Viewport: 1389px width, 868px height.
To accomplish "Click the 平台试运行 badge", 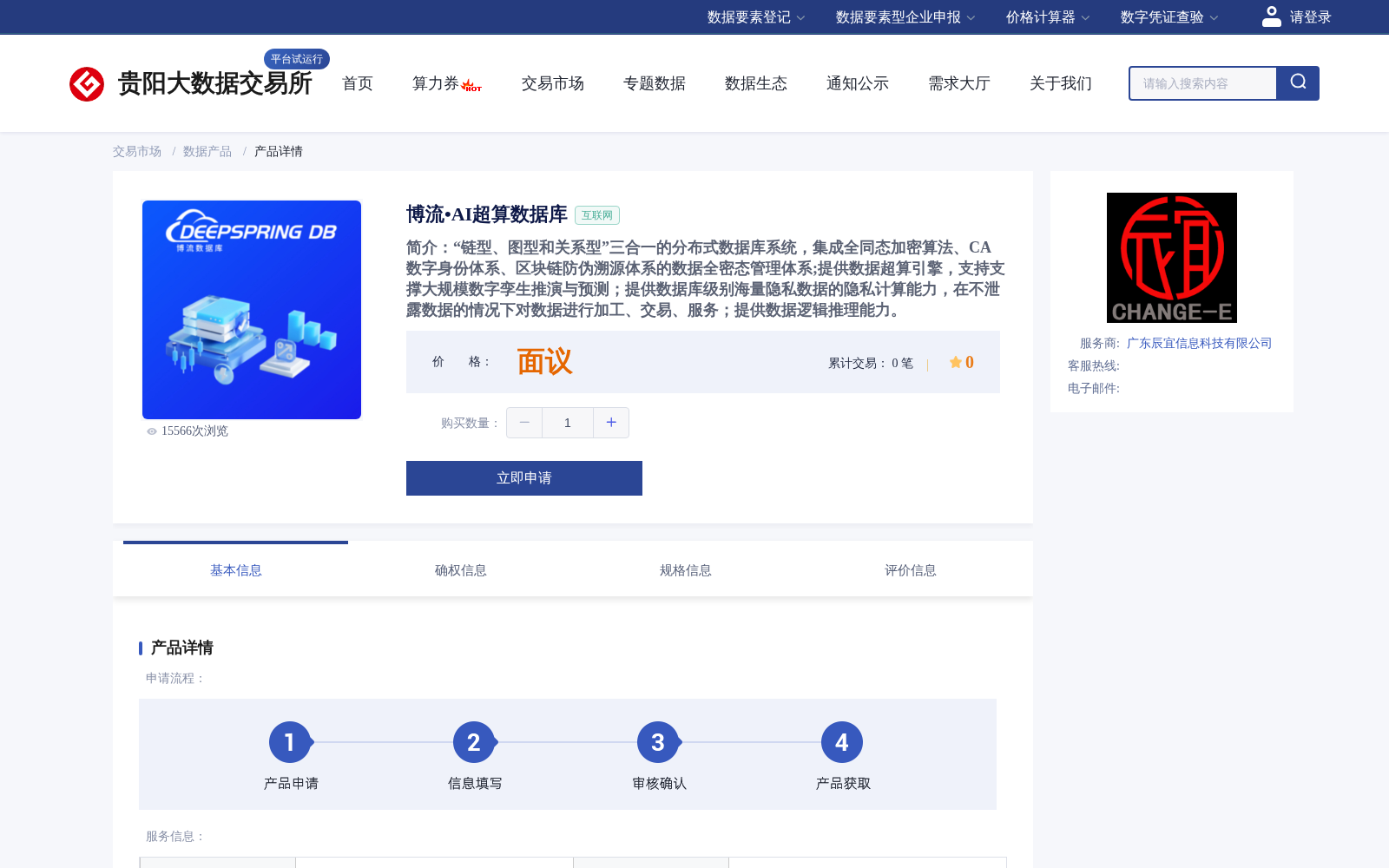I will 297,59.
